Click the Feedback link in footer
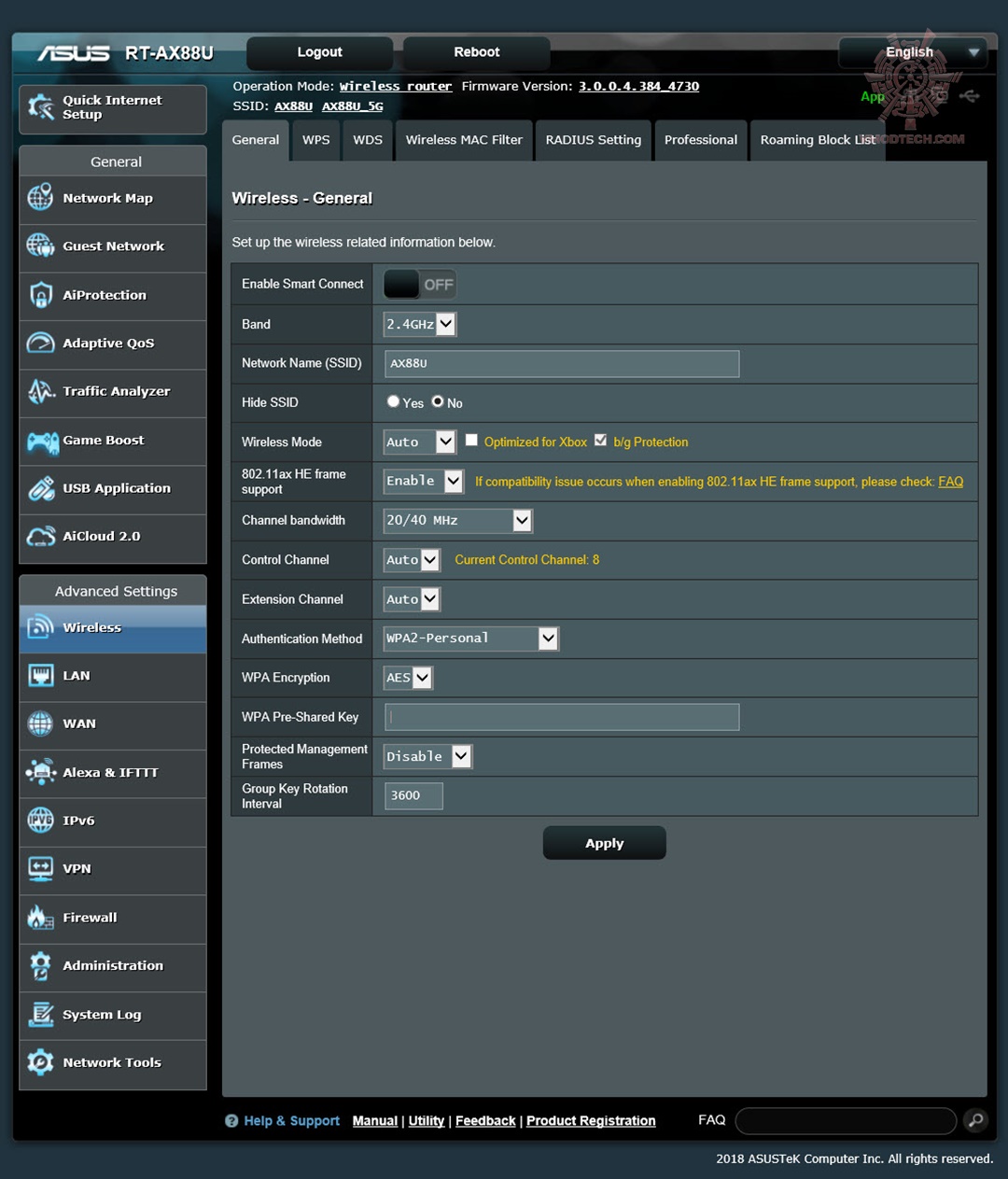 (x=485, y=1121)
